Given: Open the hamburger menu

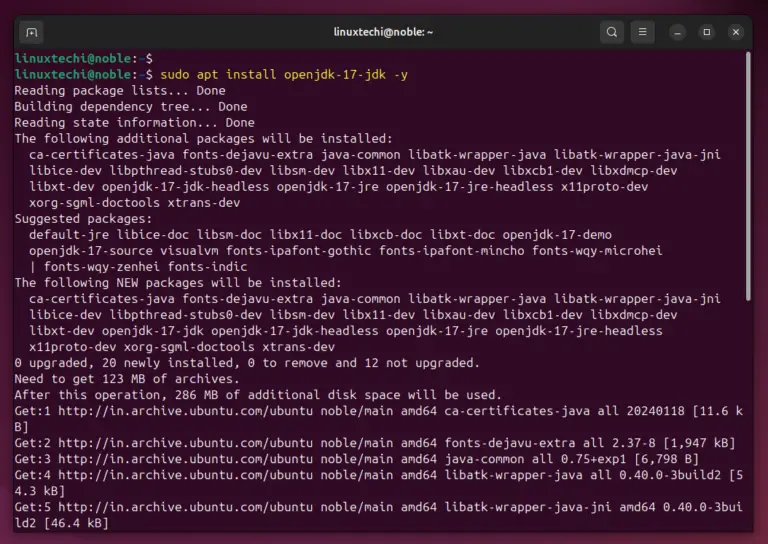Looking at the screenshot, I should 643,32.
